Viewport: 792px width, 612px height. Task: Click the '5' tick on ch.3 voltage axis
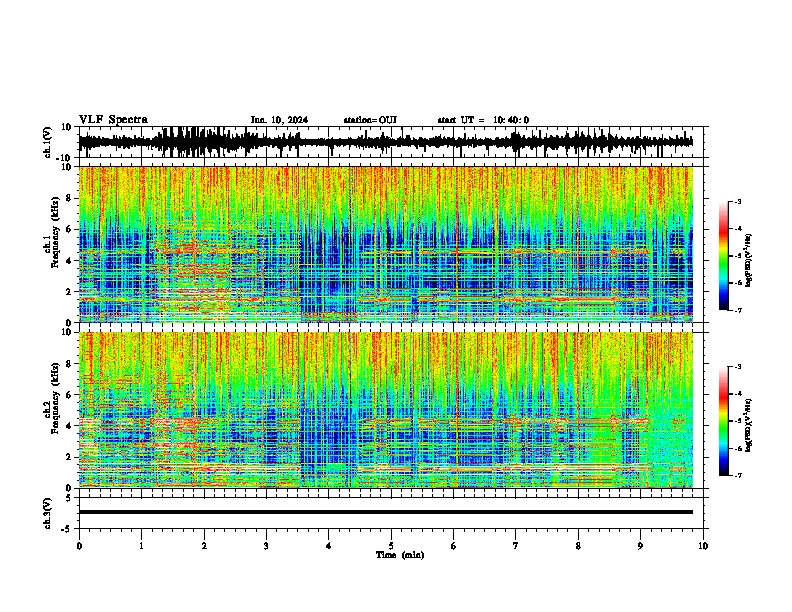[69, 498]
